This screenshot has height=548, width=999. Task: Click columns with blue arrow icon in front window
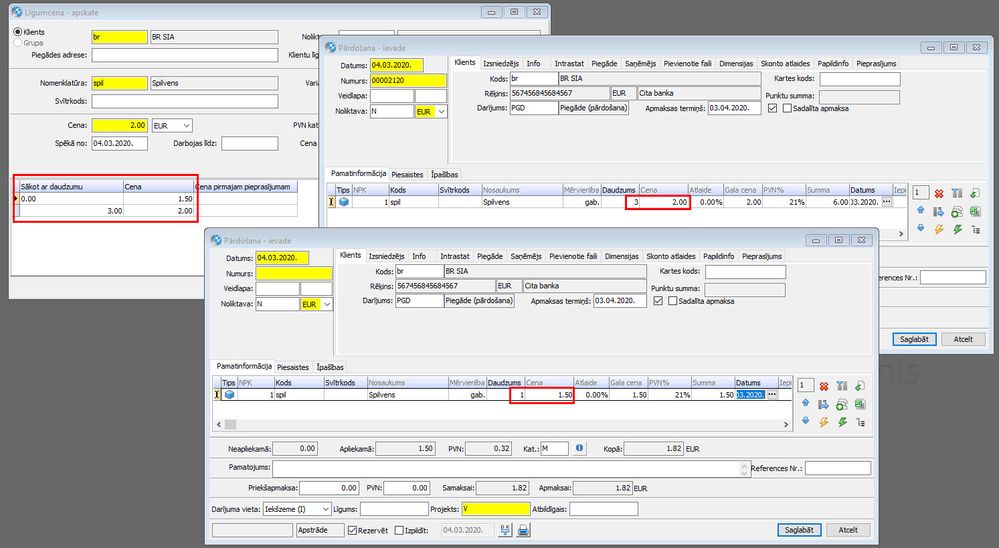point(824,404)
